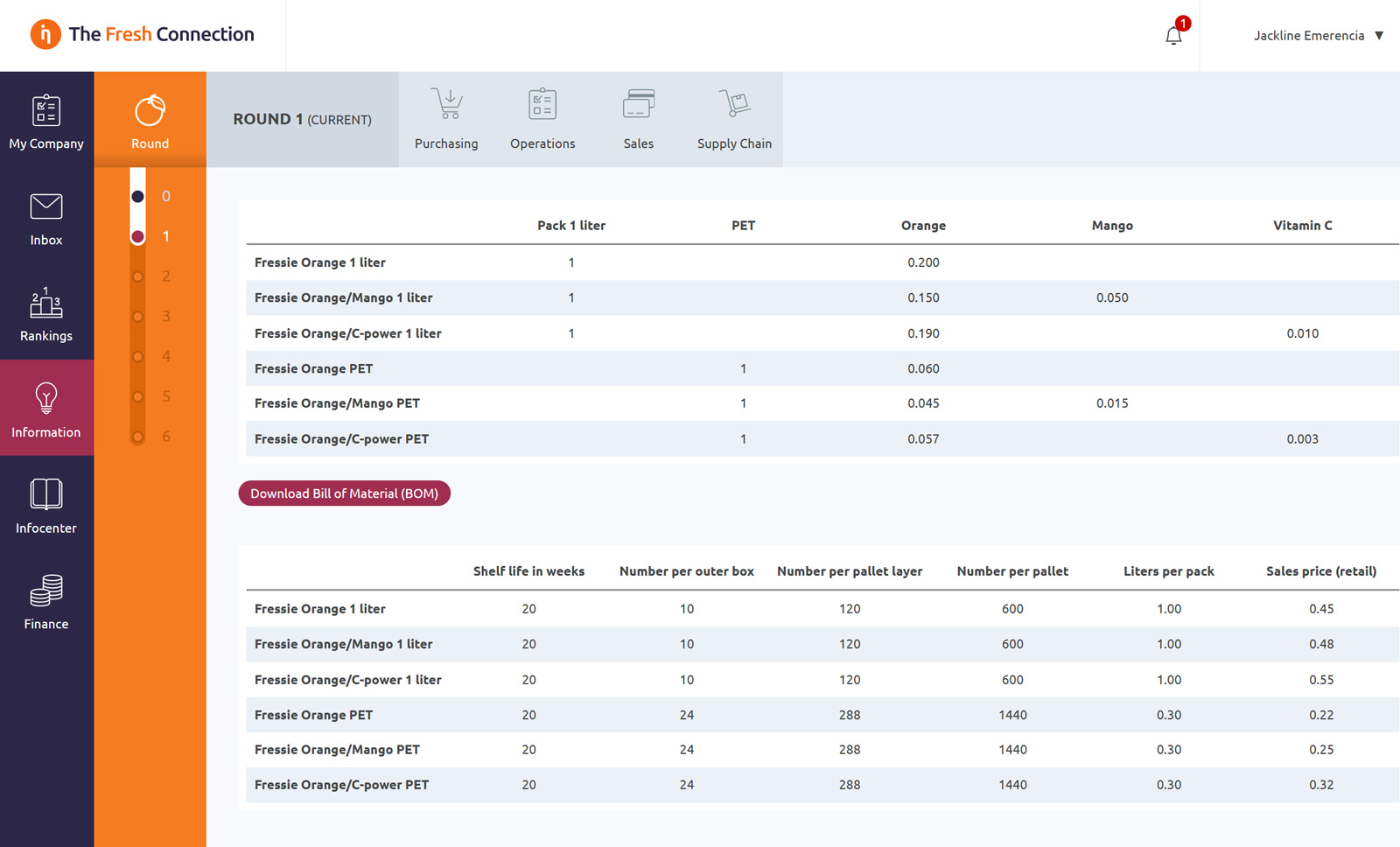This screenshot has width=1400, height=847.
Task: Click the sales price 0.45
Action: (x=1321, y=609)
